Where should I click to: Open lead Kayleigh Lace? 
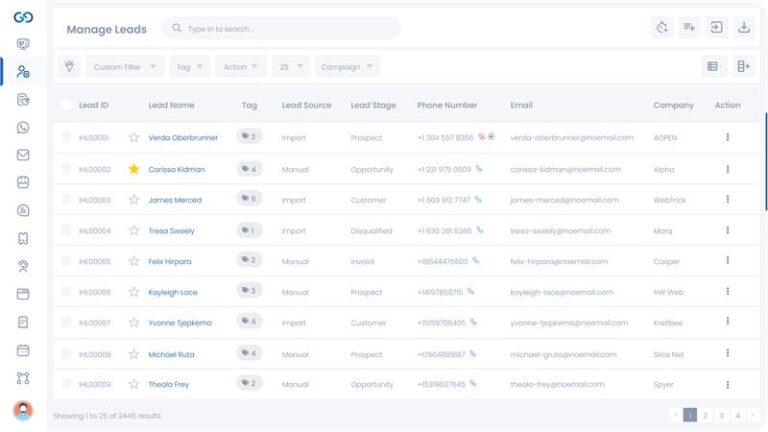pos(173,292)
